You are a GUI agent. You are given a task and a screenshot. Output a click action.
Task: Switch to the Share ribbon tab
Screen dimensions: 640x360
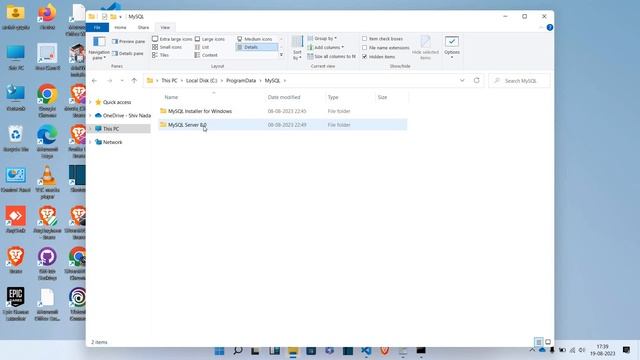click(x=143, y=27)
